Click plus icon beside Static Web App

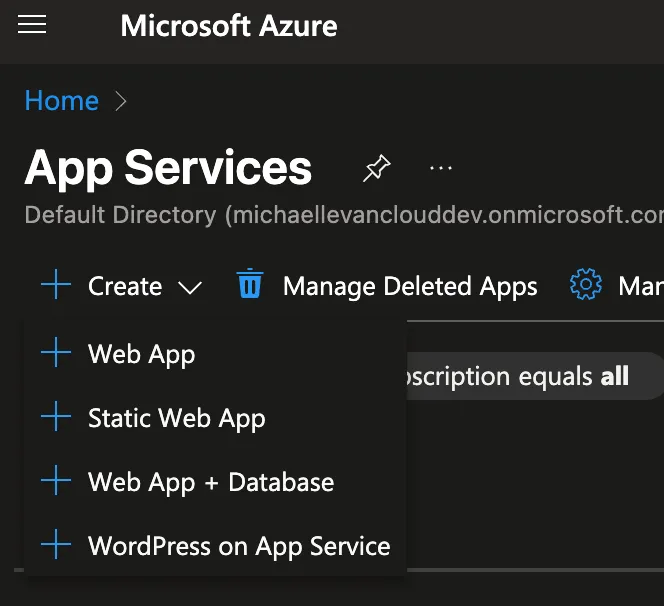[x=56, y=416]
